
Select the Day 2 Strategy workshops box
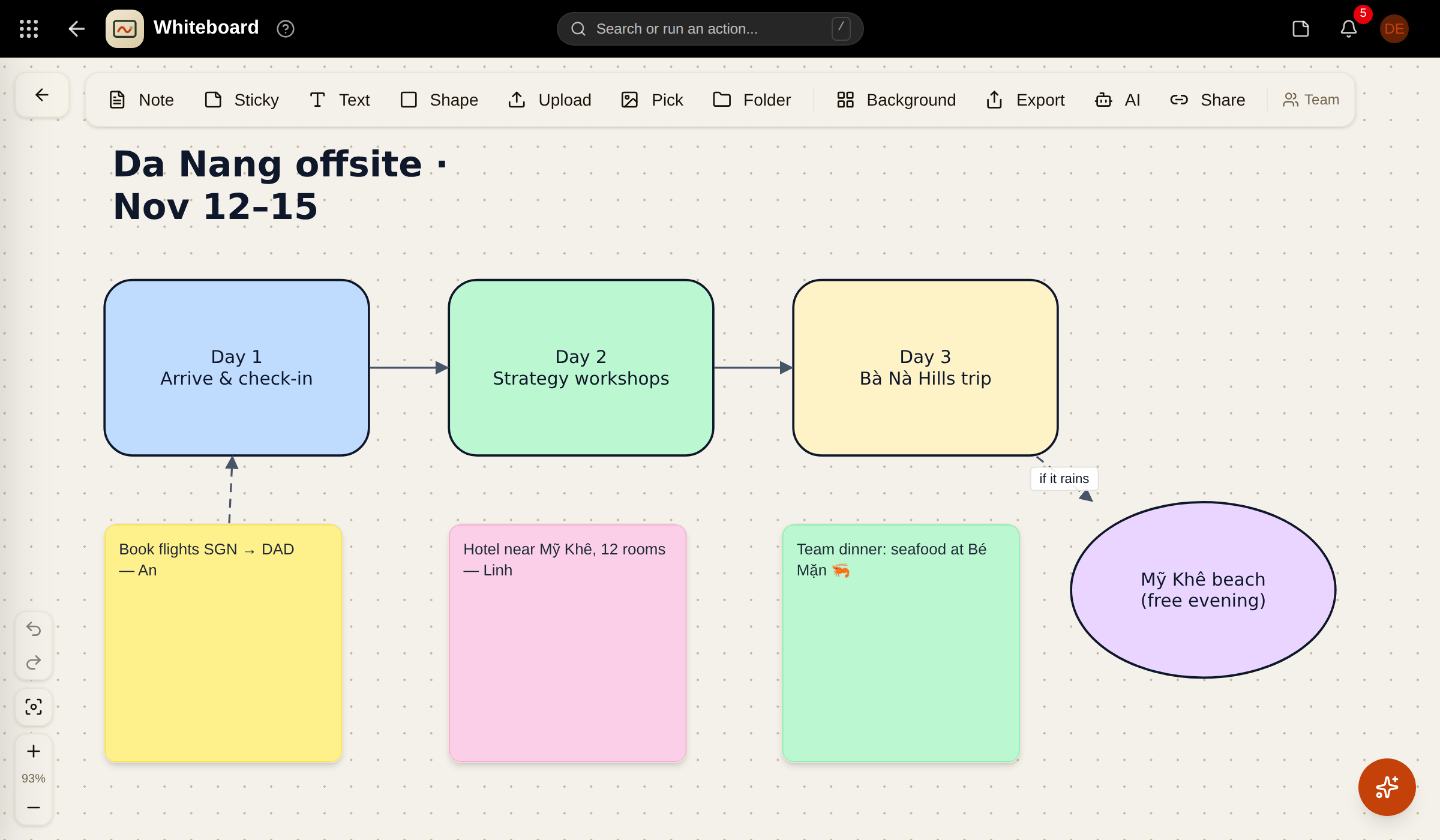(581, 368)
